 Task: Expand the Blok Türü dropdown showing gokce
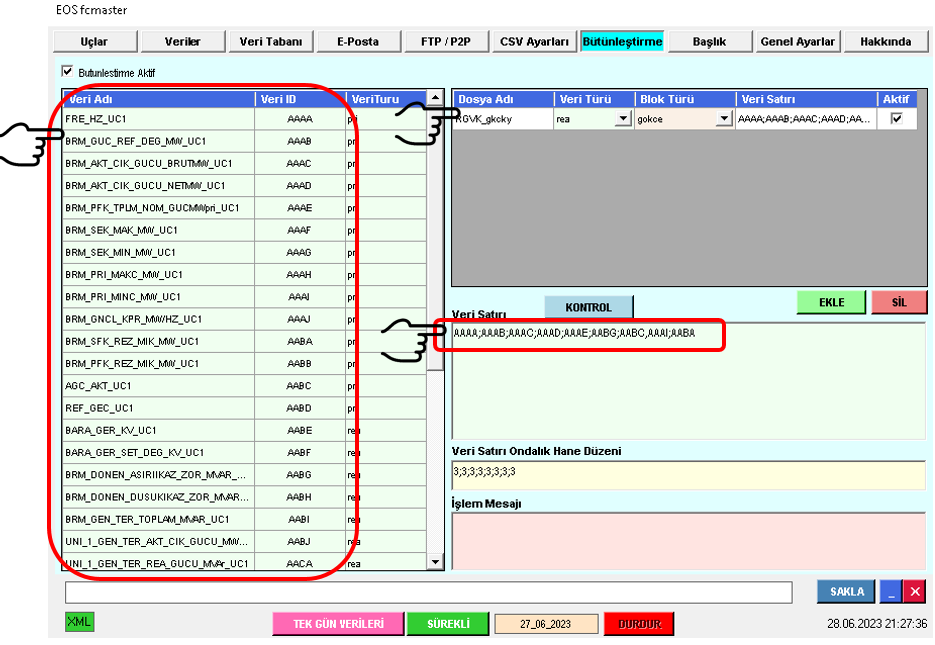click(724, 119)
